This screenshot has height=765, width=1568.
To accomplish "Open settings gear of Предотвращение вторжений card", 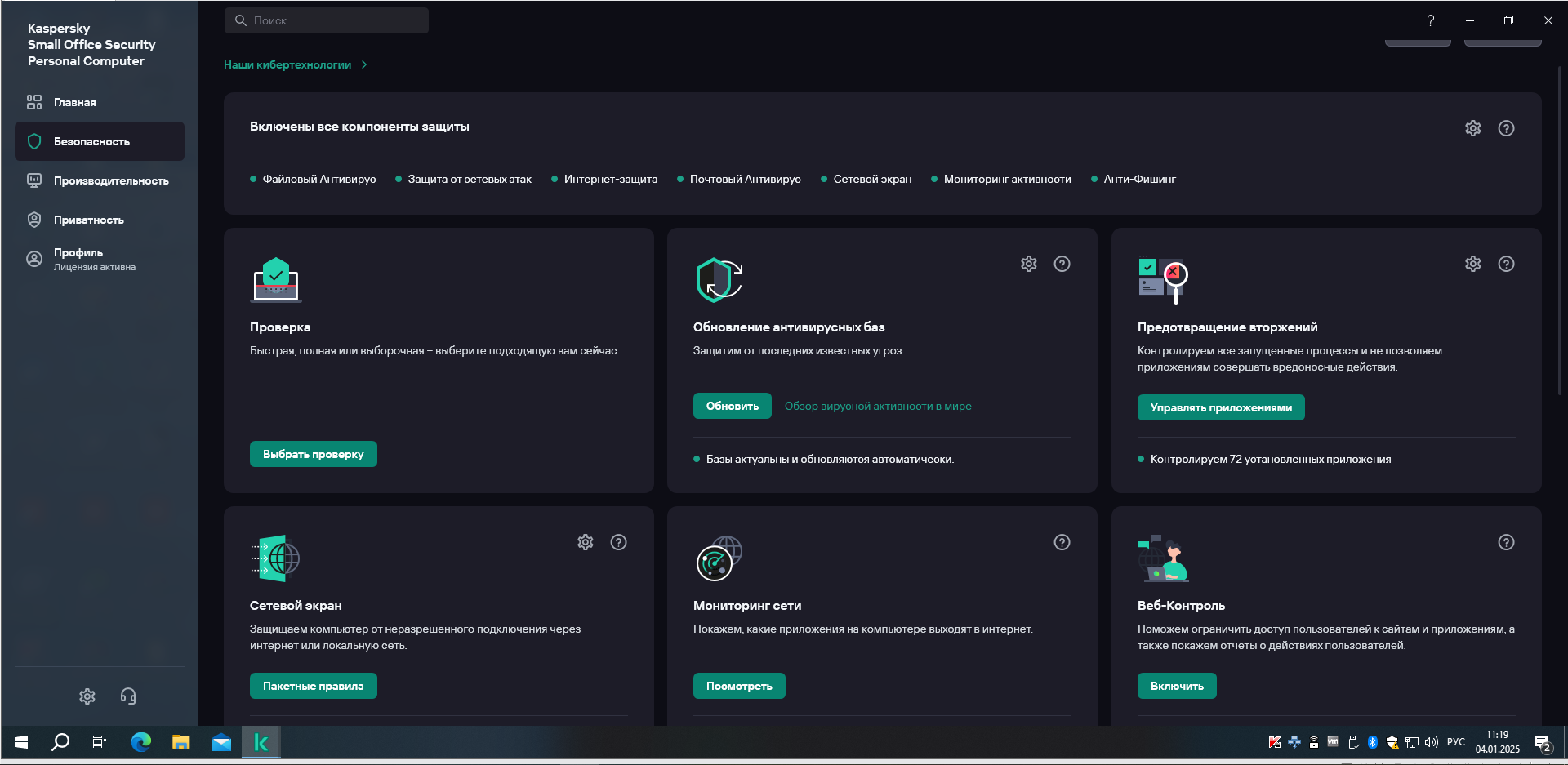I will point(1472,264).
